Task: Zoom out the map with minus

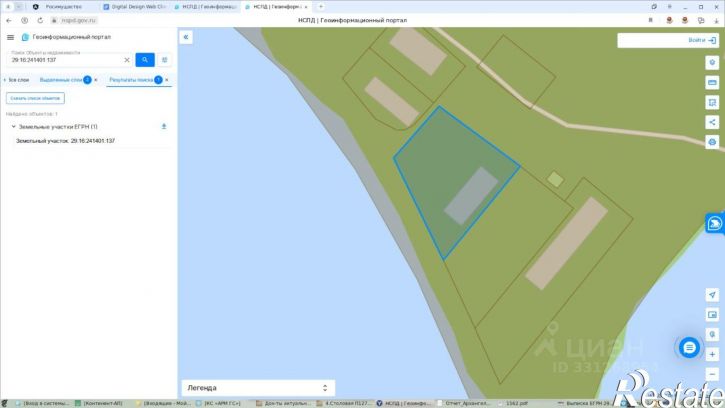Action: pos(712,374)
